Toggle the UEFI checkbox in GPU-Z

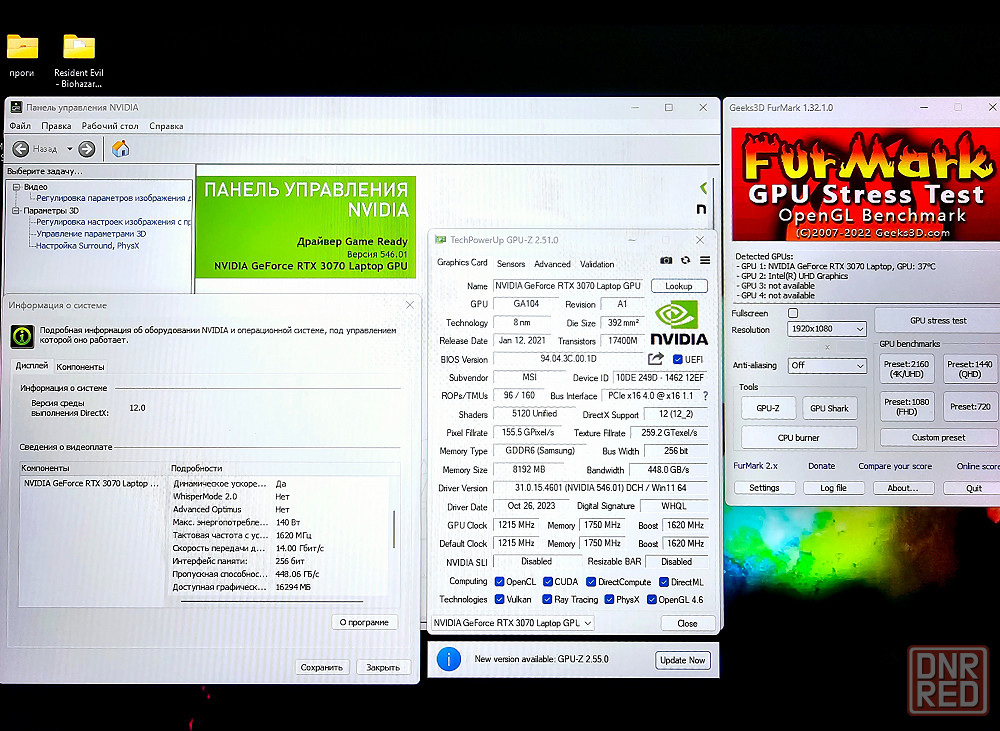[677, 359]
